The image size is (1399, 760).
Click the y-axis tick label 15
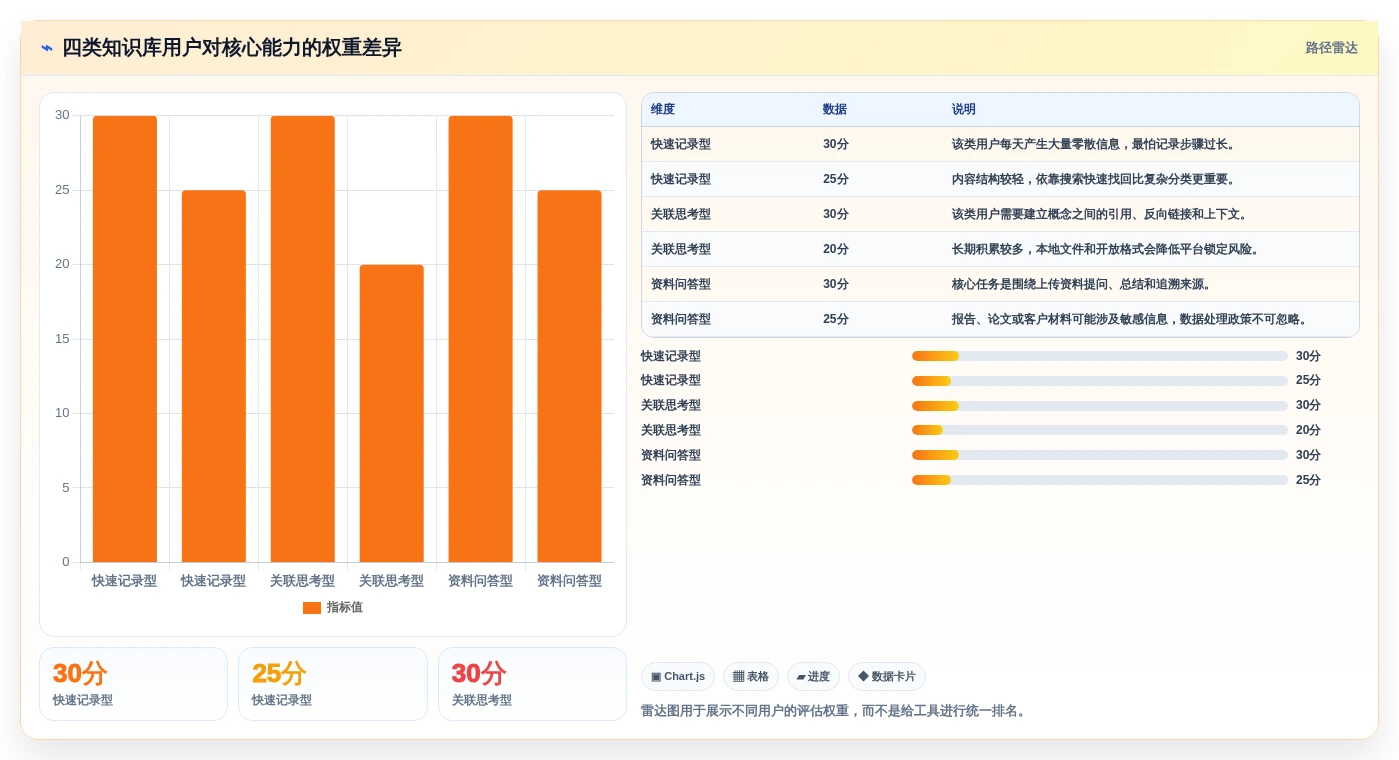tap(62, 339)
